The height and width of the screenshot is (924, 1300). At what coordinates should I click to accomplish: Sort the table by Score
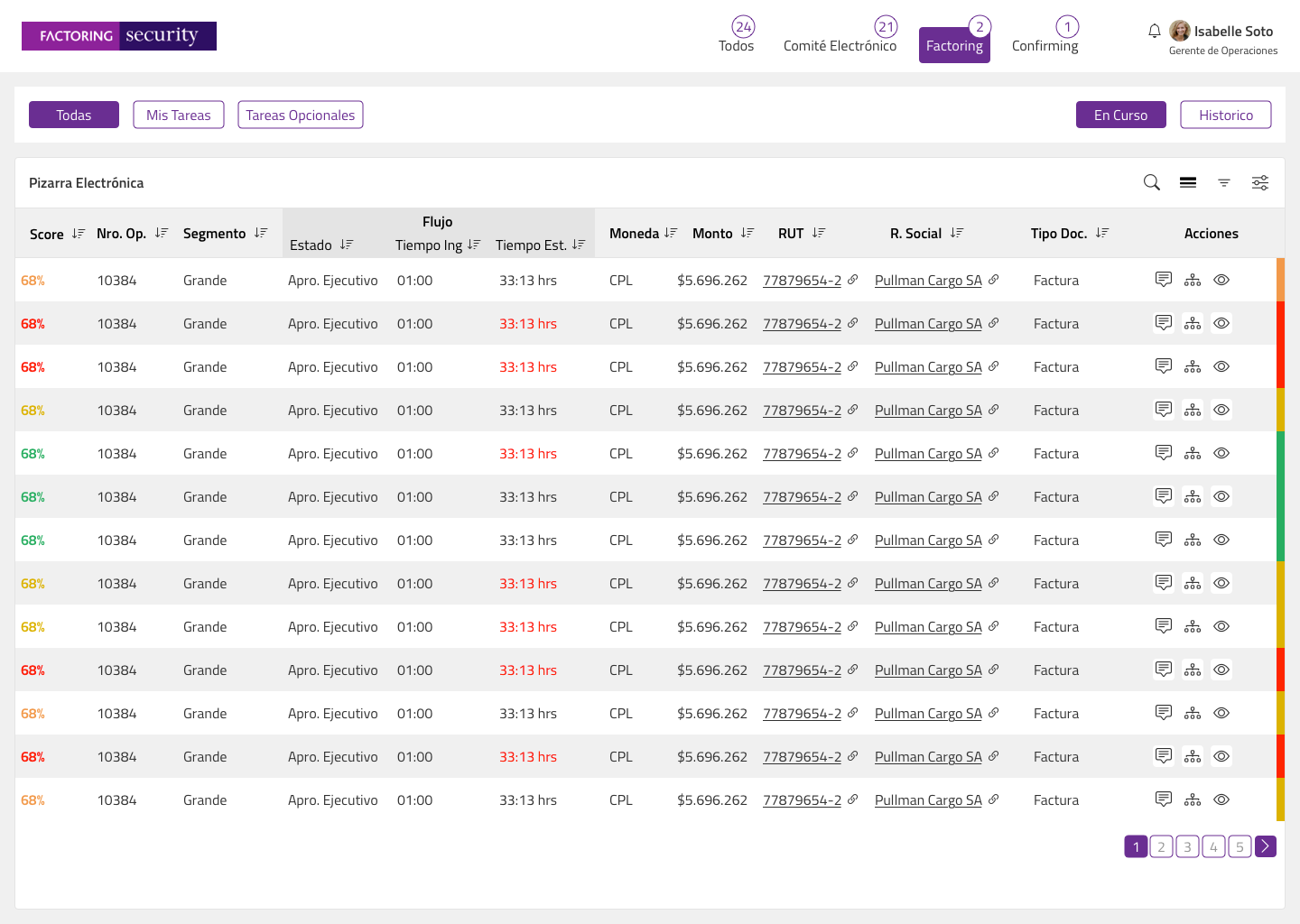78,233
